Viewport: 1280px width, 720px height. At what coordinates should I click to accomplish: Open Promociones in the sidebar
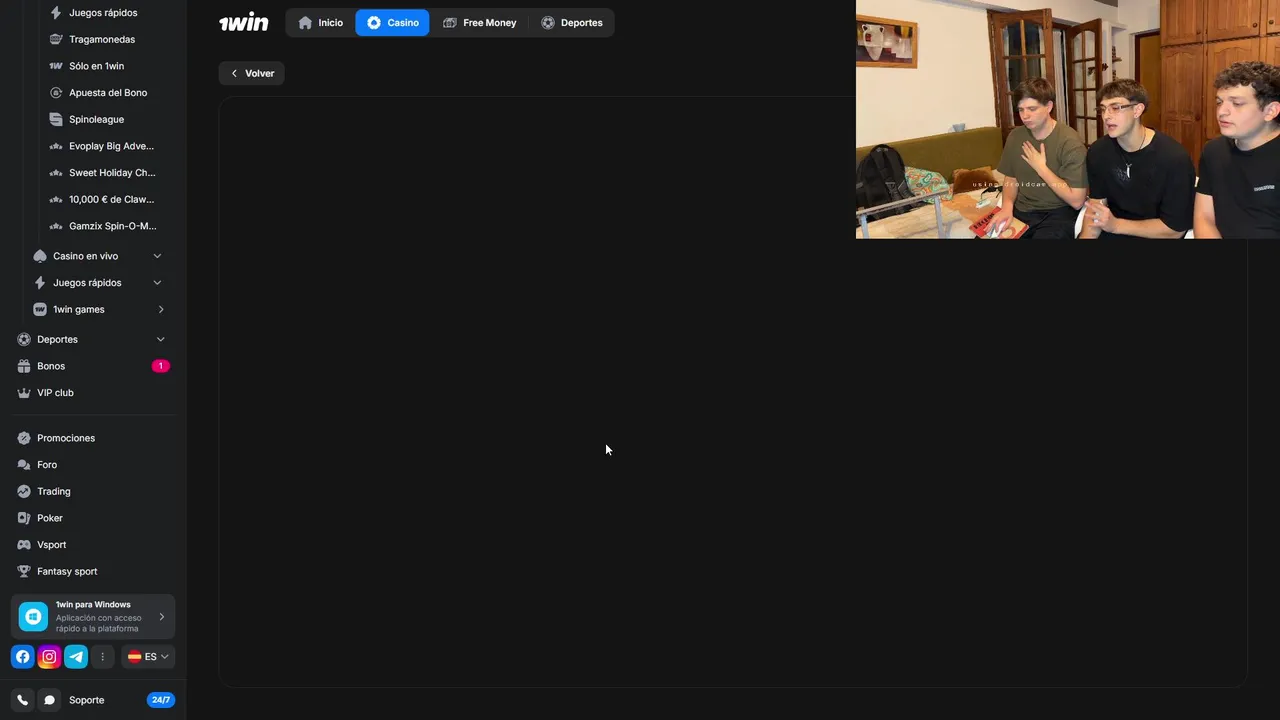66,438
